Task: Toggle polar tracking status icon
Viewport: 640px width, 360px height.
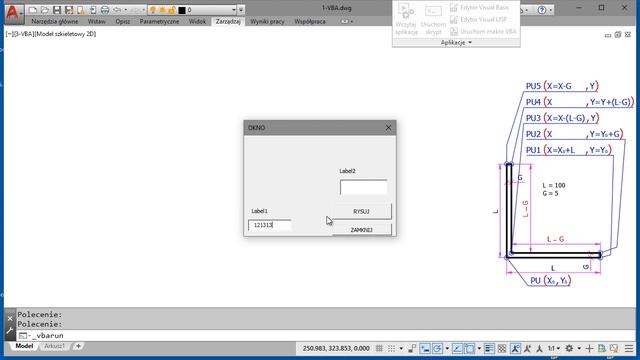Action: pos(437,349)
